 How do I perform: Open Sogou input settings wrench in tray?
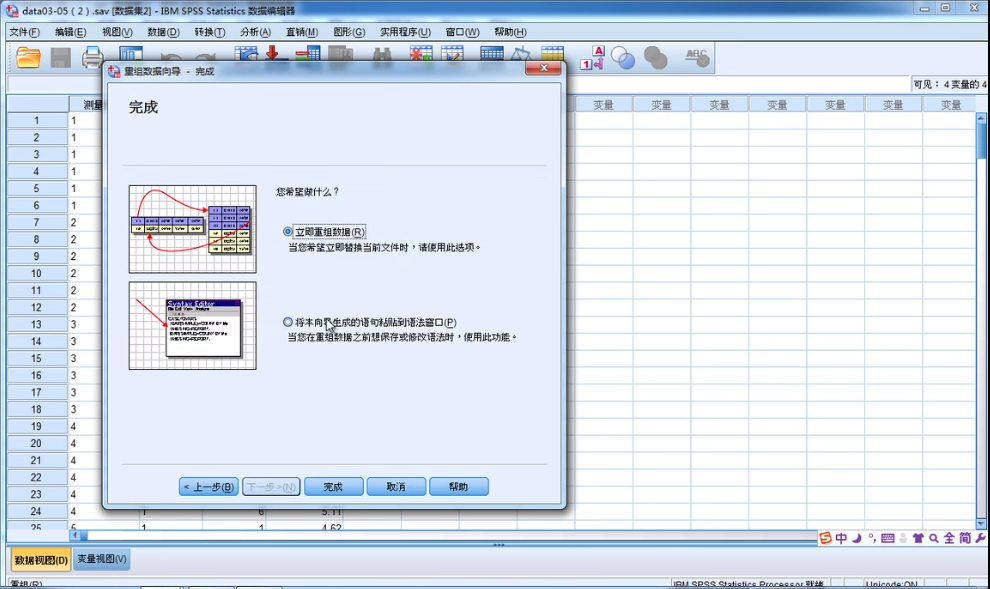pos(981,538)
